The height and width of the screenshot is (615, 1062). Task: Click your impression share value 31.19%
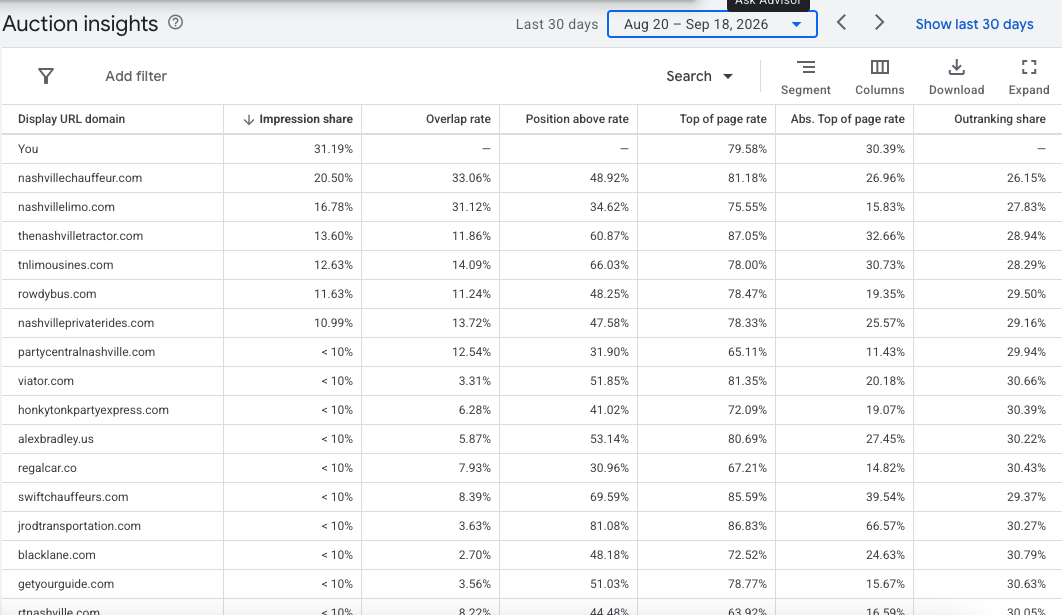[x=333, y=148]
